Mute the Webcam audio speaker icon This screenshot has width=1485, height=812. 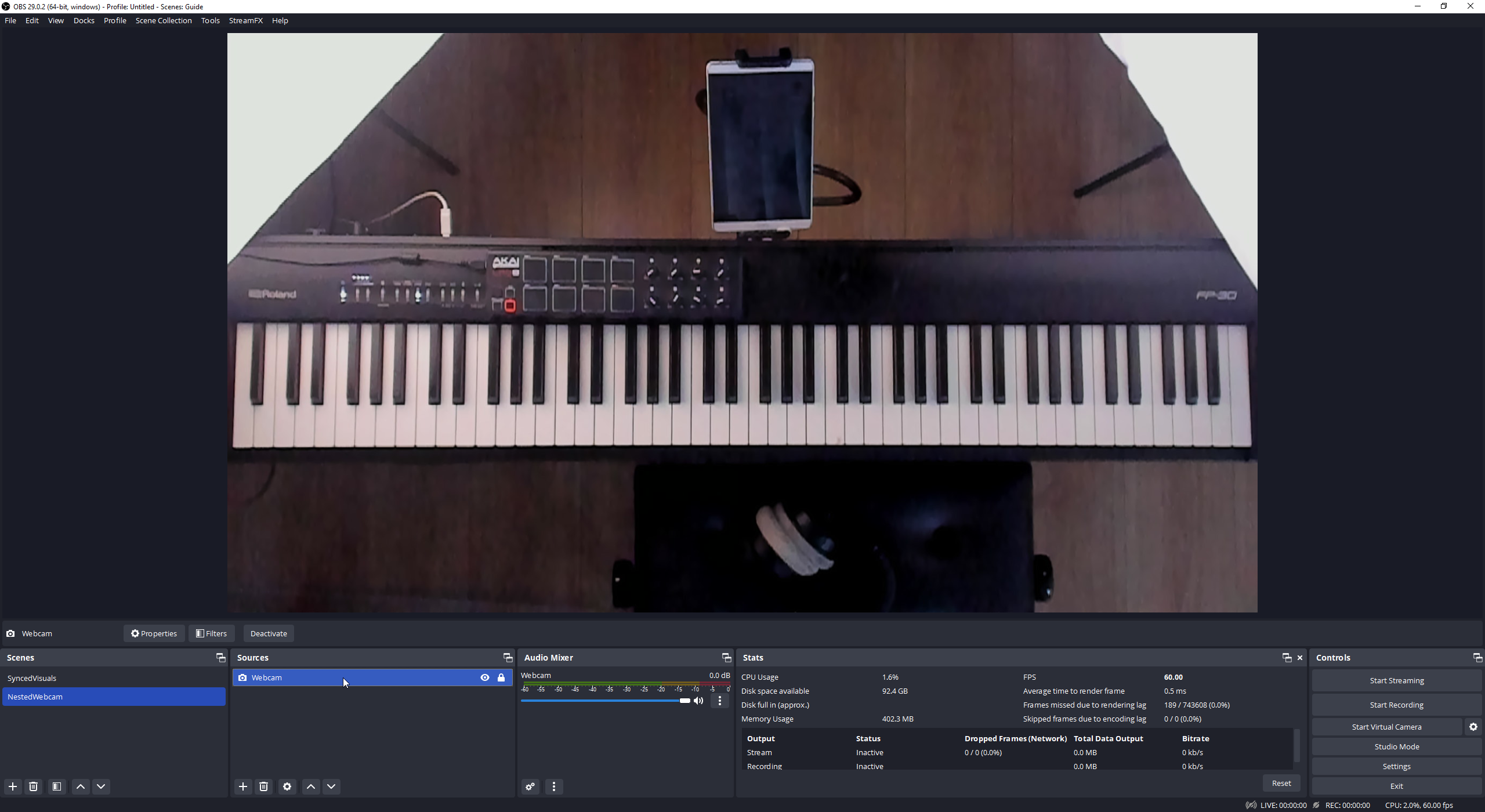pos(699,701)
